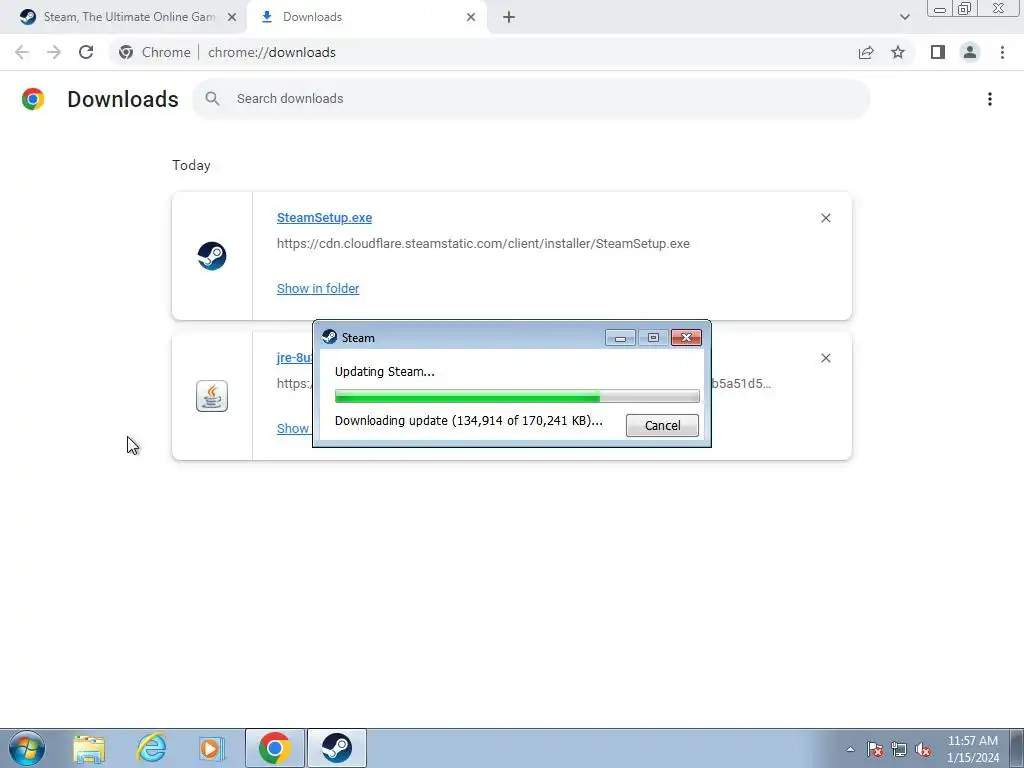Click the Today date heading

pyautogui.click(x=191, y=165)
